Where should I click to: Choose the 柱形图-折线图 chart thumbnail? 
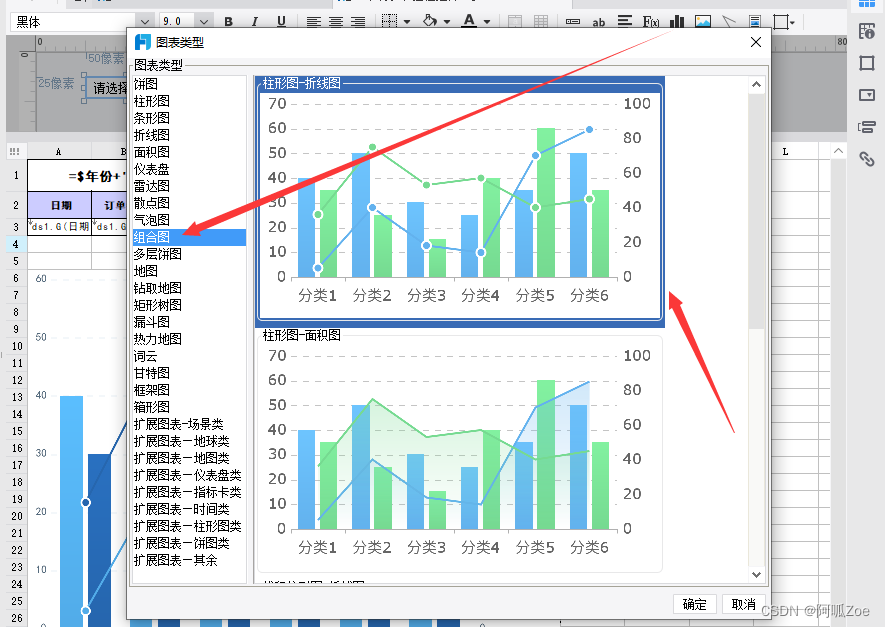(459, 202)
